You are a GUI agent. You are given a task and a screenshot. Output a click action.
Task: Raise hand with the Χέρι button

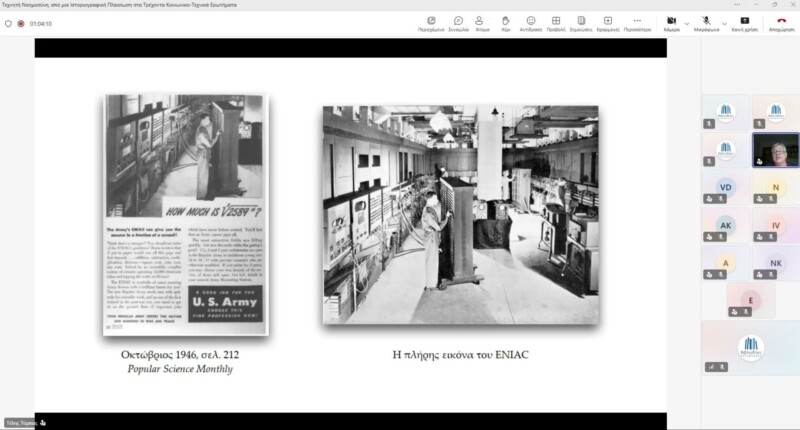coord(506,23)
